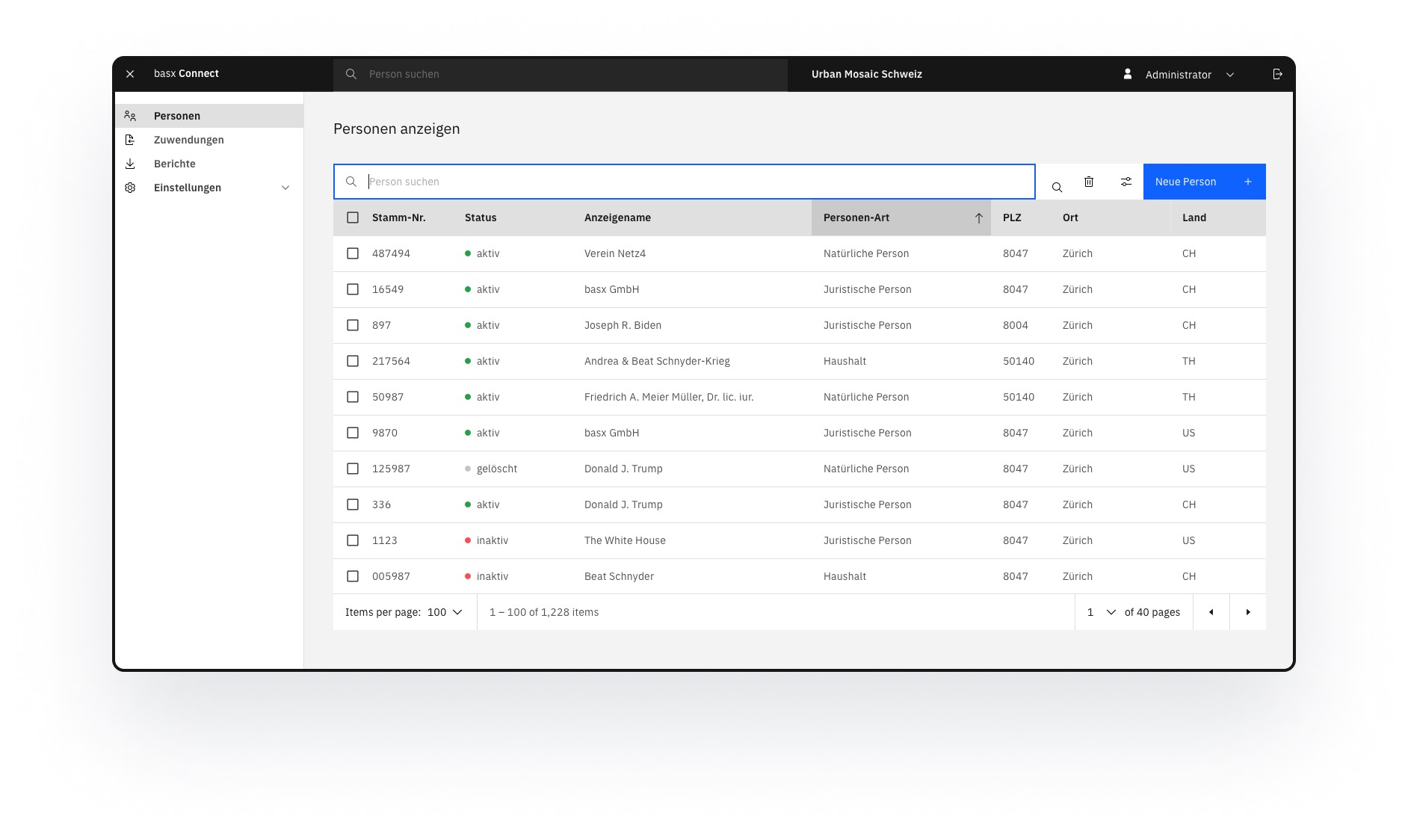1408x840 pixels.
Task: Click the magnifier icon beside the table search
Action: (x=1057, y=187)
